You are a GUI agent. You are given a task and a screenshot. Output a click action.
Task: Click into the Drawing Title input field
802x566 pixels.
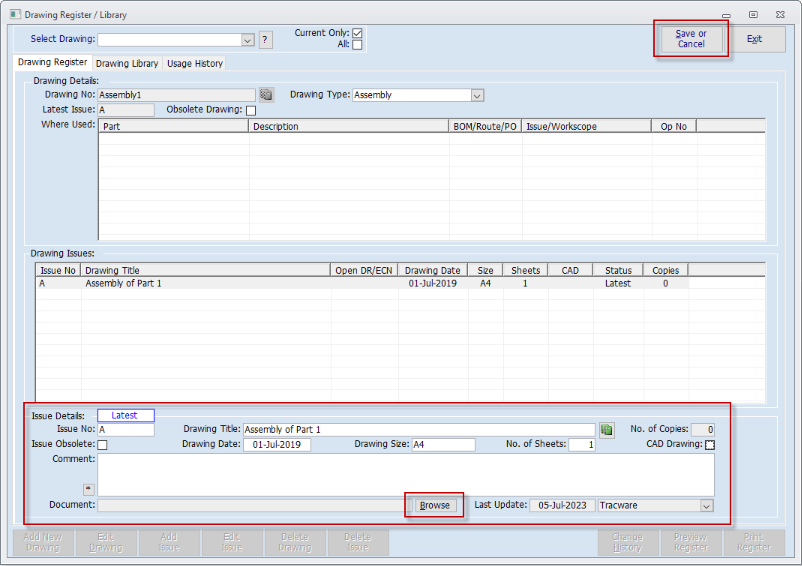point(418,430)
